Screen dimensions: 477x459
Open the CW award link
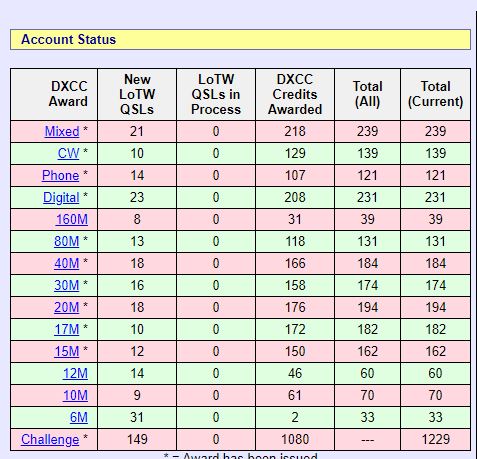(x=68, y=153)
